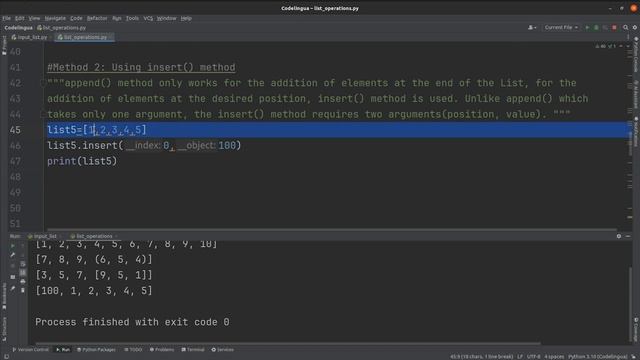This screenshot has height=360, width=640.
Task: Click the 4 spaces indent setting
Action: 554,357
